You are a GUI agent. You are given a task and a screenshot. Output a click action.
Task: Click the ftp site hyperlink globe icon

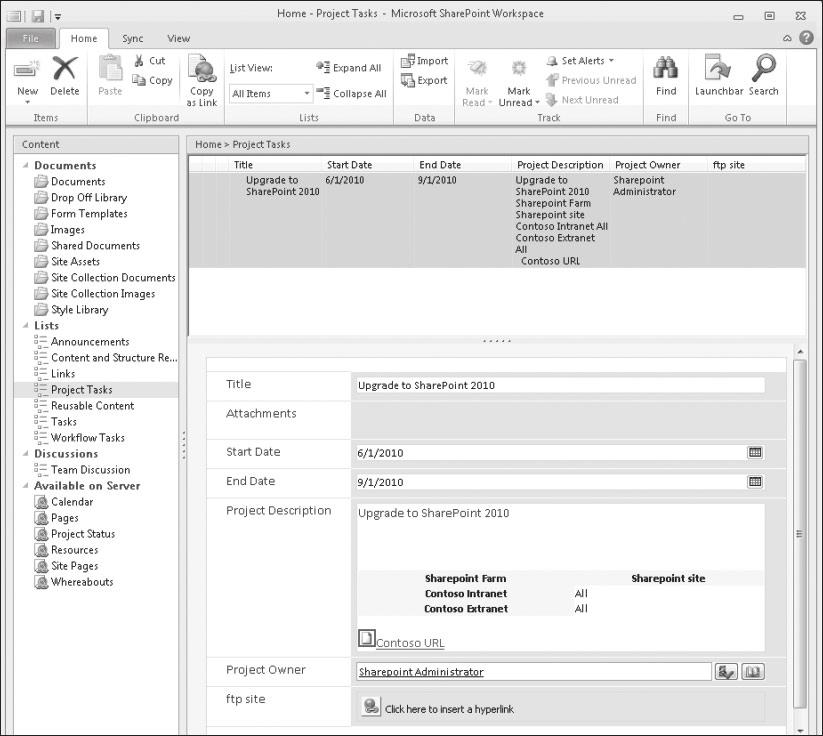(x=371, y=707)
